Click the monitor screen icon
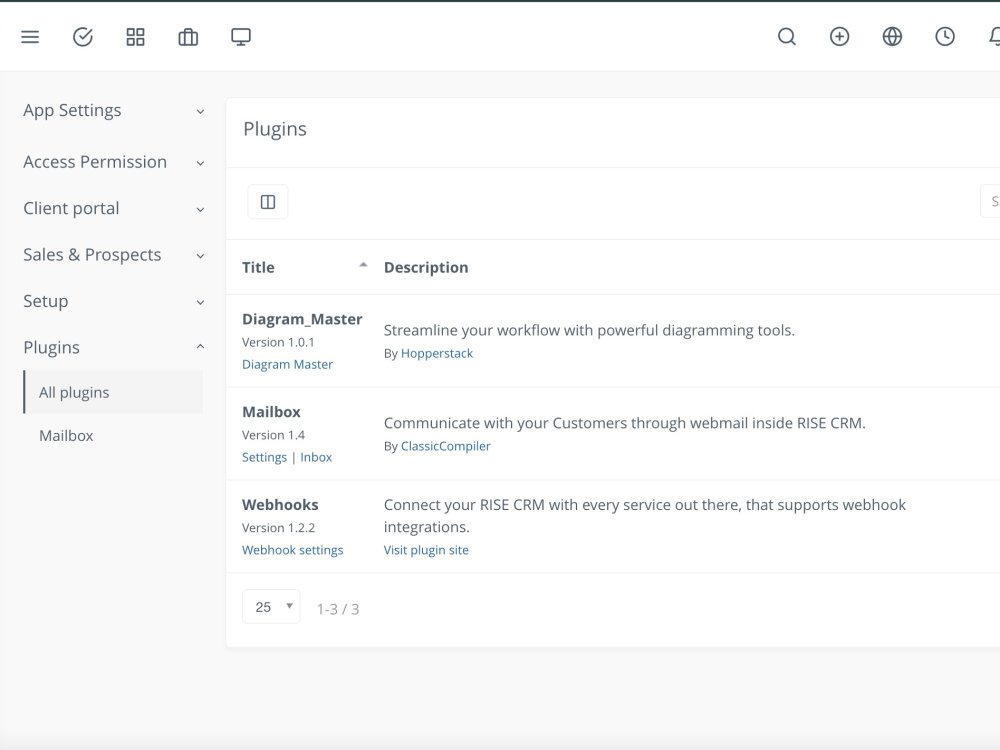This screenshot has height=750, width=1000. (x=241, y=37)
